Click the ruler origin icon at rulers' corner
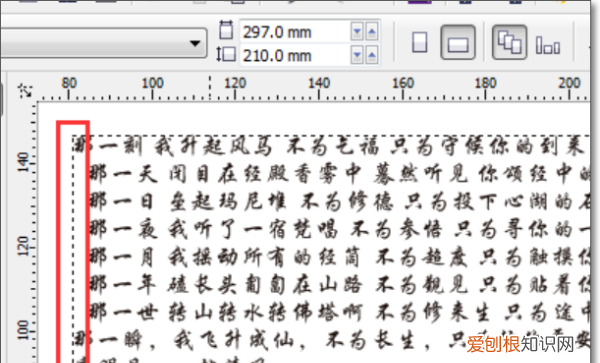600x363 pixels. 25,91
